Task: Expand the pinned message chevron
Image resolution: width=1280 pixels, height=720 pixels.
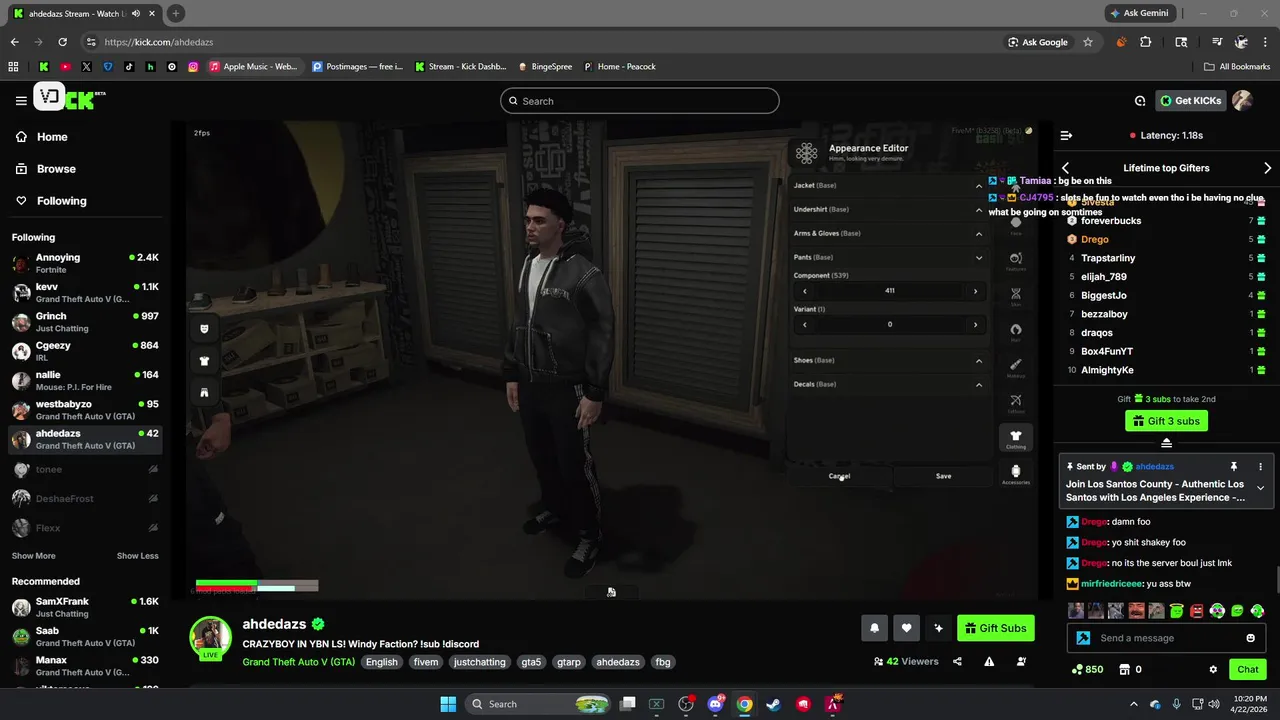Action: click(x=1260, y=488)
